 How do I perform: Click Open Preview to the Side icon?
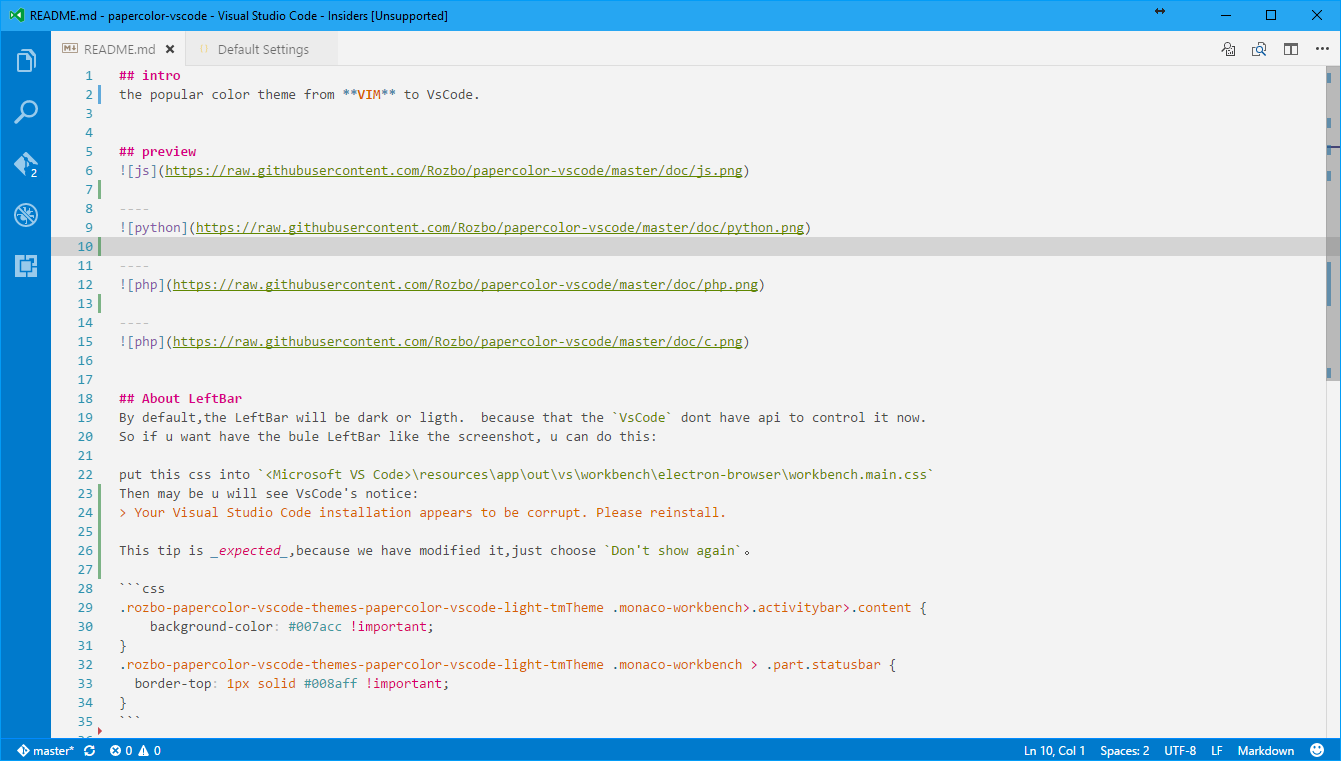[x=1260, y=49]
